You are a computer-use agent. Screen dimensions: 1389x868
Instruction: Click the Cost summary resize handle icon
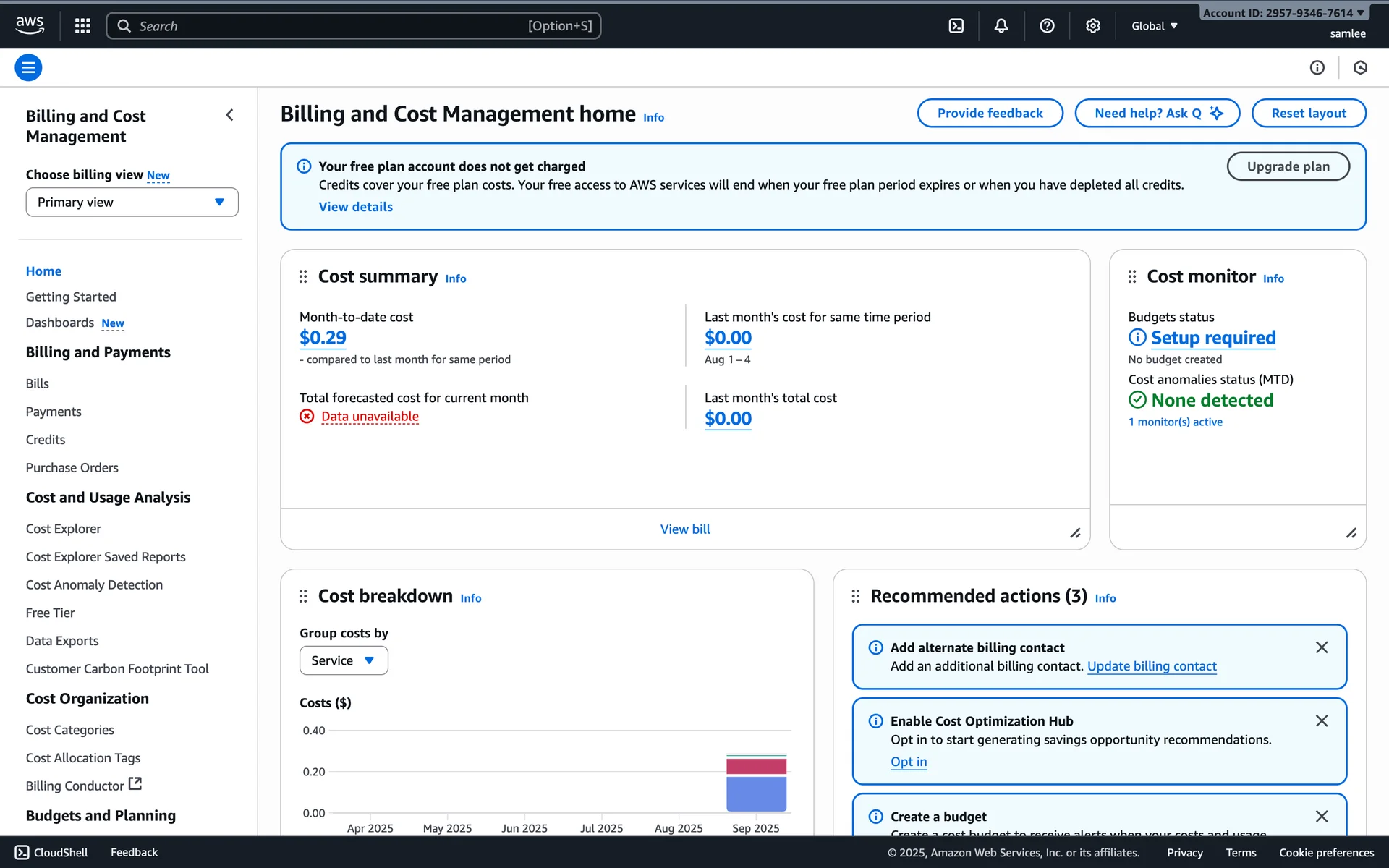1075,533
